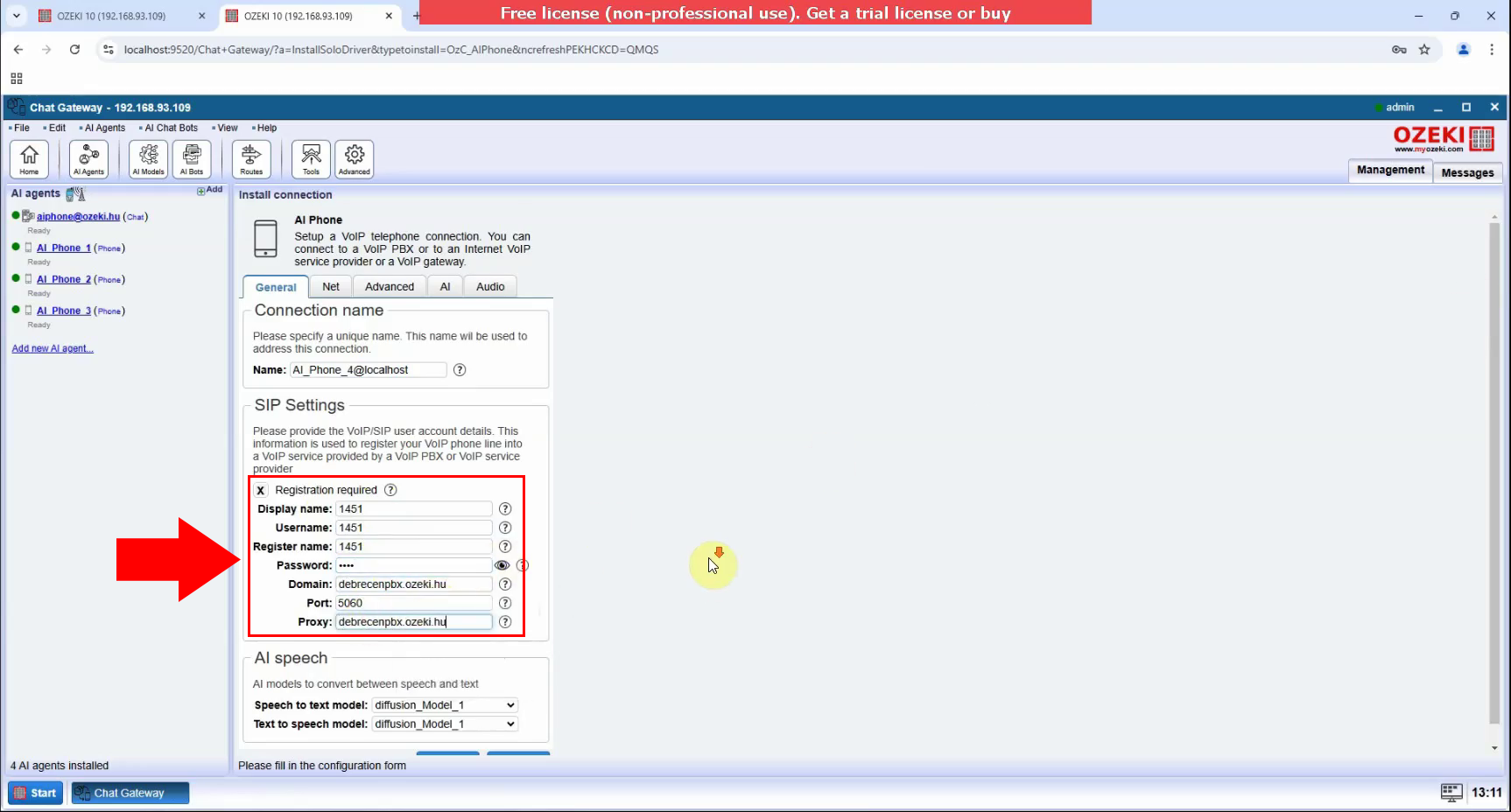The width and height of the screenshot is (1511, 812).
Task: Click the Start button in taskbar
Action: (x=35, y=793)
